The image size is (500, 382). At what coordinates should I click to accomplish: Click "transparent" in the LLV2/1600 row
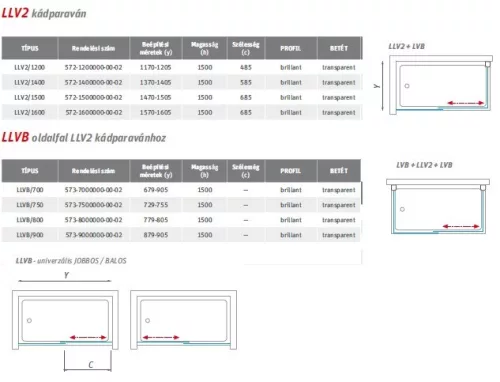[x=339, y=113]
